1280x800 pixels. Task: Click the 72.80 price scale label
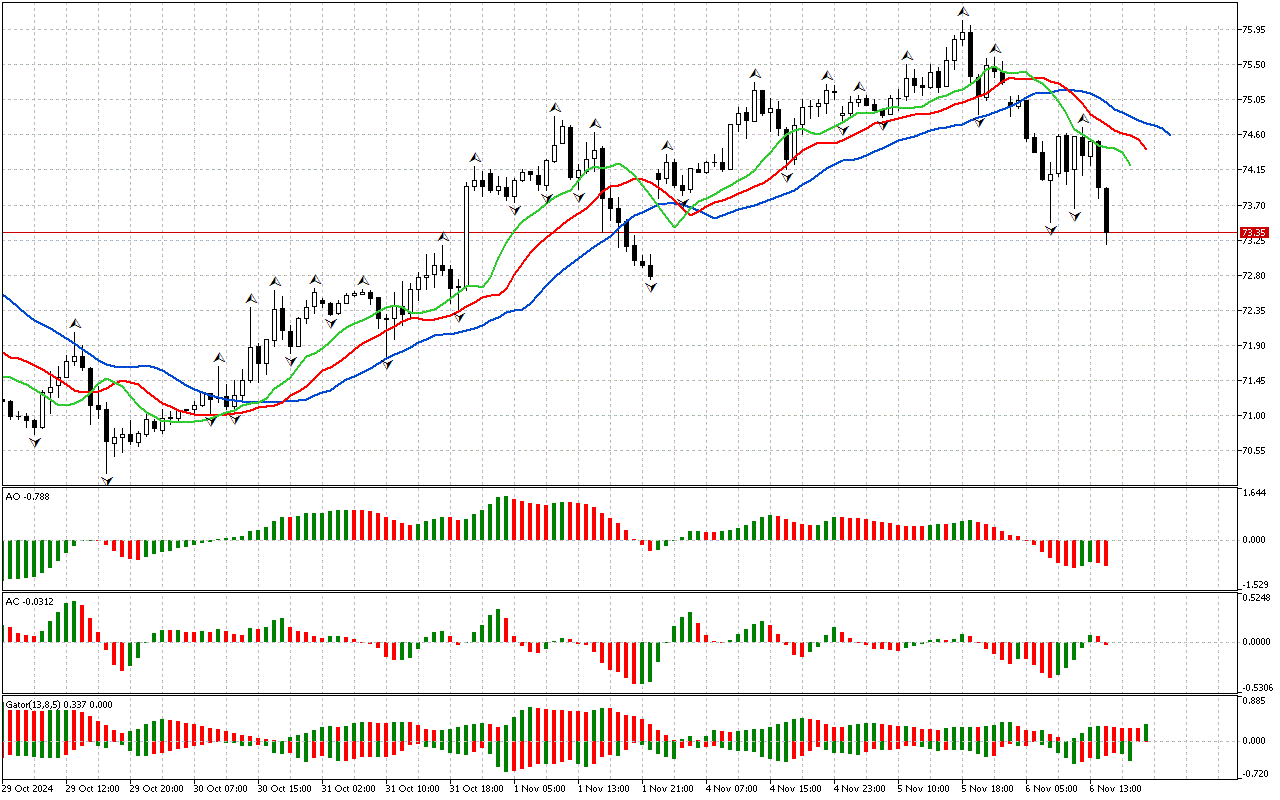pyautogui.click(x=1255, y=276)
